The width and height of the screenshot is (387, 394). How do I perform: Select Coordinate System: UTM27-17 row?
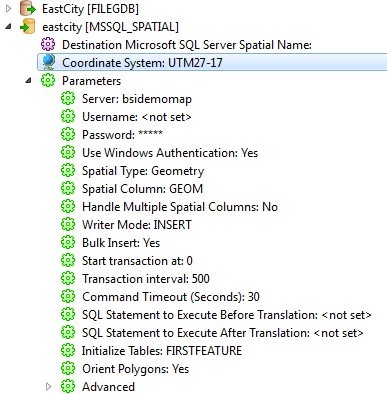point(212,62)
